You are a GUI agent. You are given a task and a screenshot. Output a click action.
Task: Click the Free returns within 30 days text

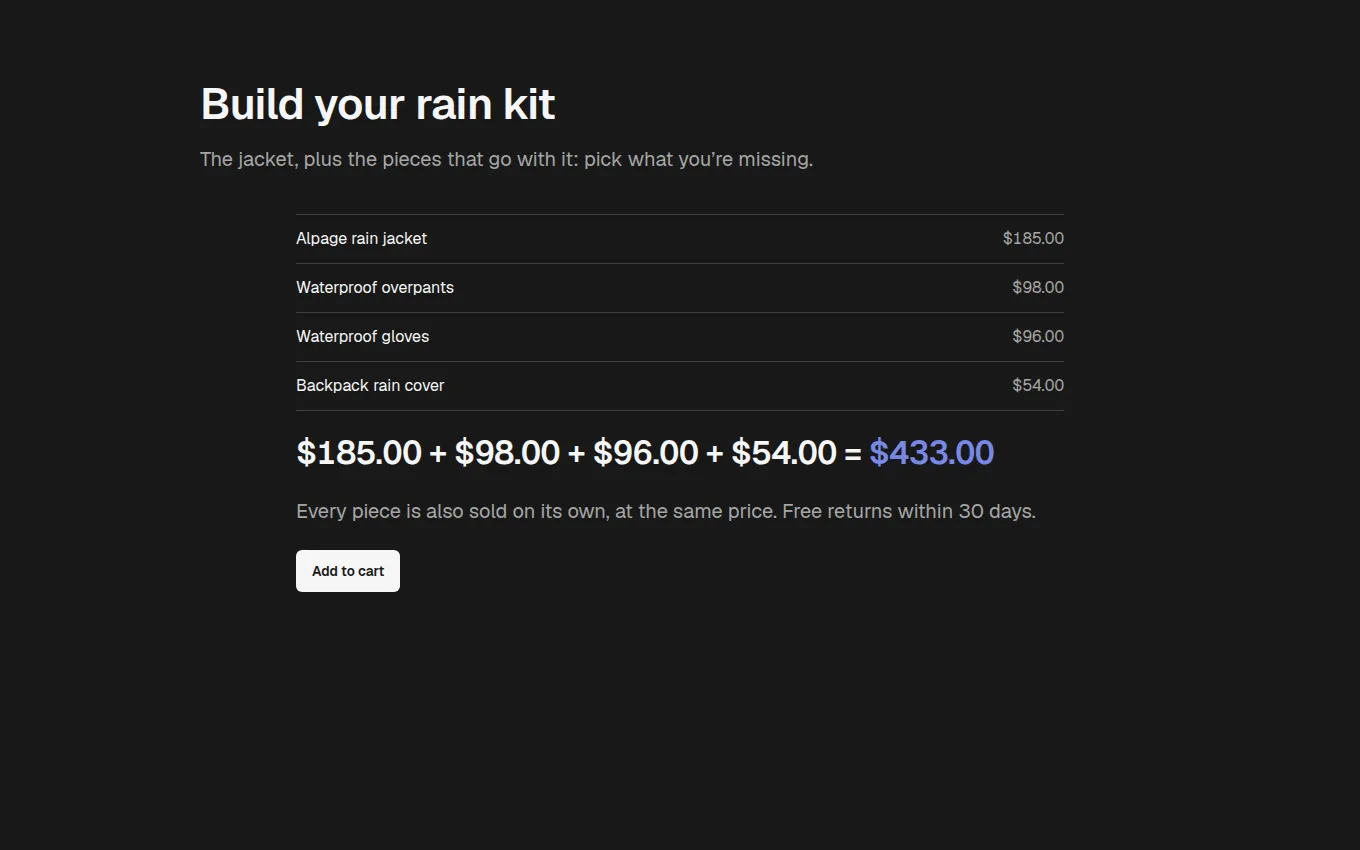point(909,512)
